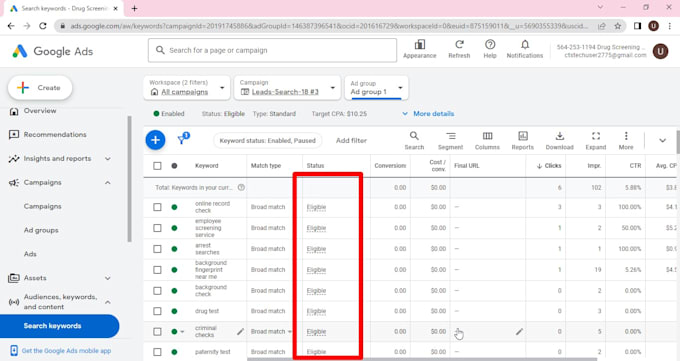Open the Appearance settings icon
Image resolution: width=680 pixels, height=361 pixels.
pyautogui.click(x=419, y=45)
